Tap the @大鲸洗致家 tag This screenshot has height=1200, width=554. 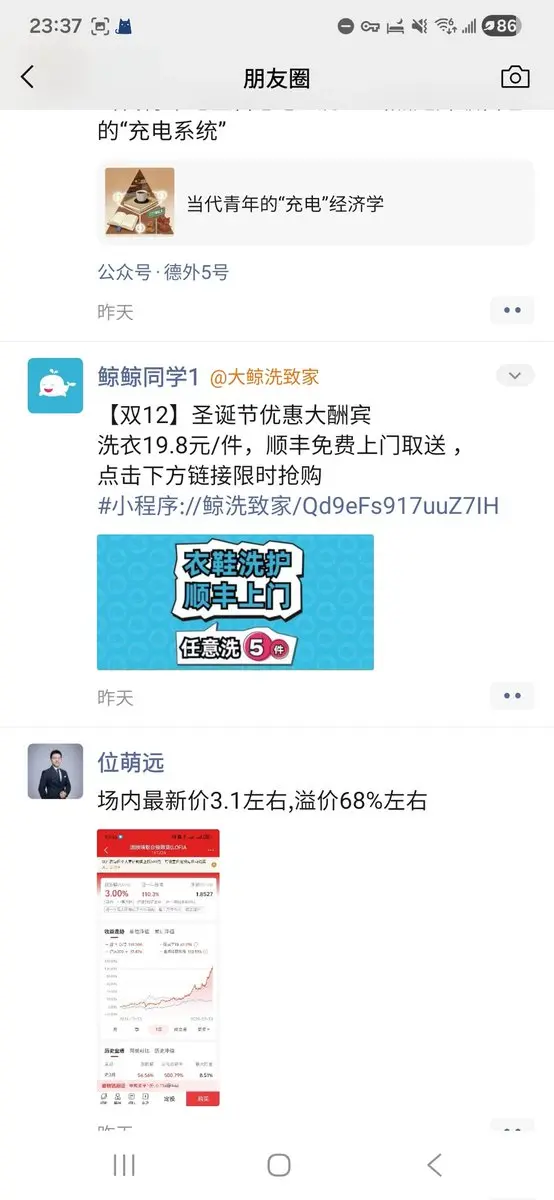tap(264, 377)
